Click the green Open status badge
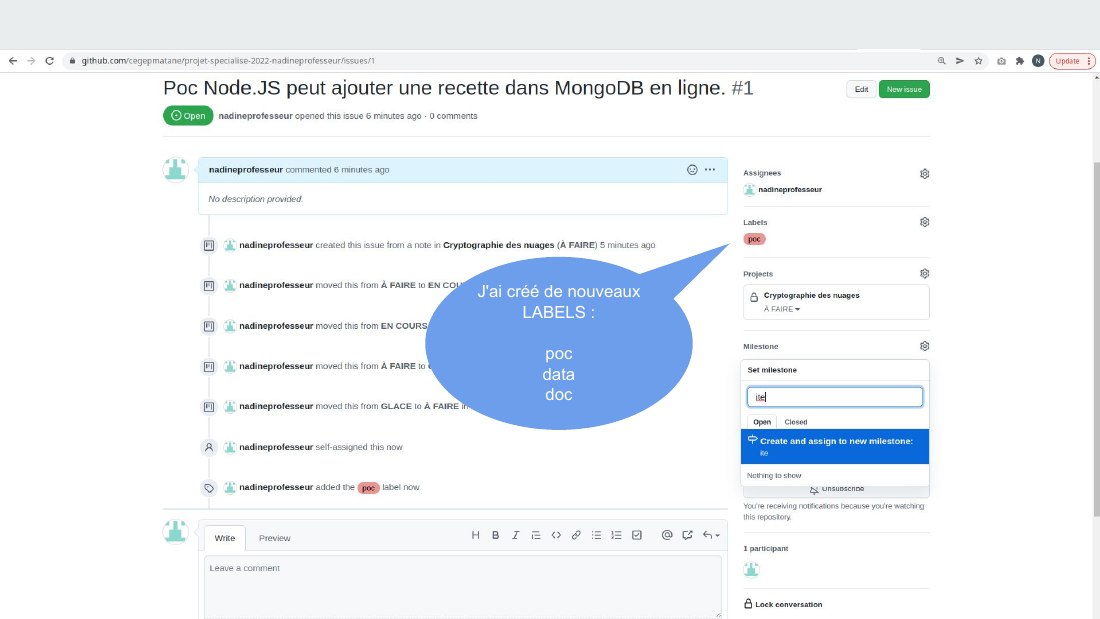The width and height of the screenshot is (1100, 619). pyautogui.click(x=188, y=116)
